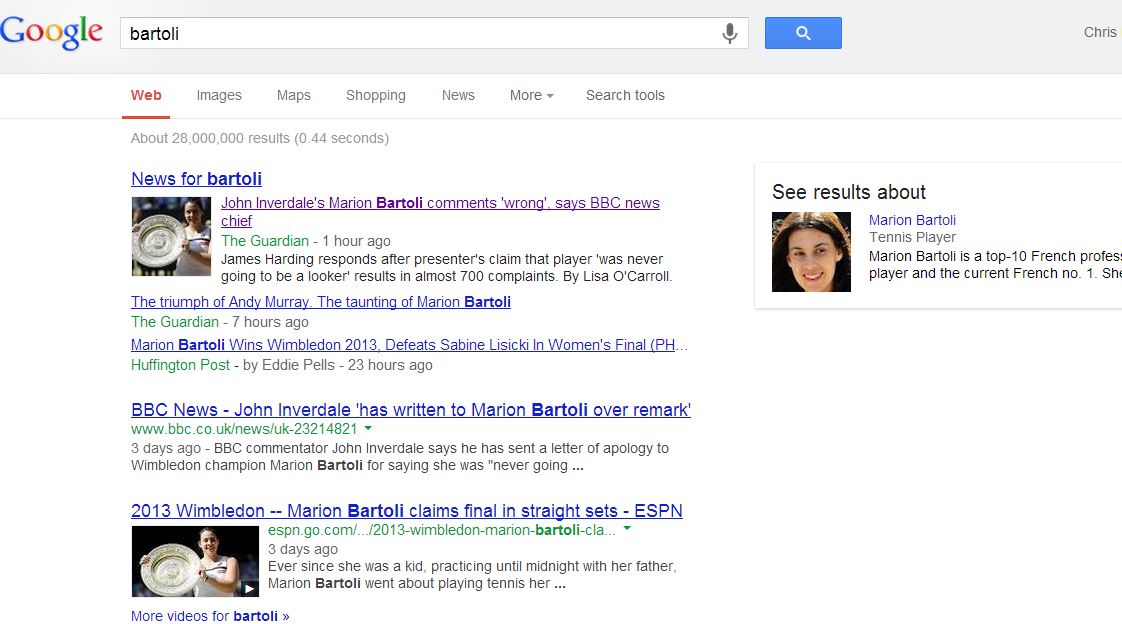
Task: Click the espn.go.com result URL text
Action: (442, 530)
